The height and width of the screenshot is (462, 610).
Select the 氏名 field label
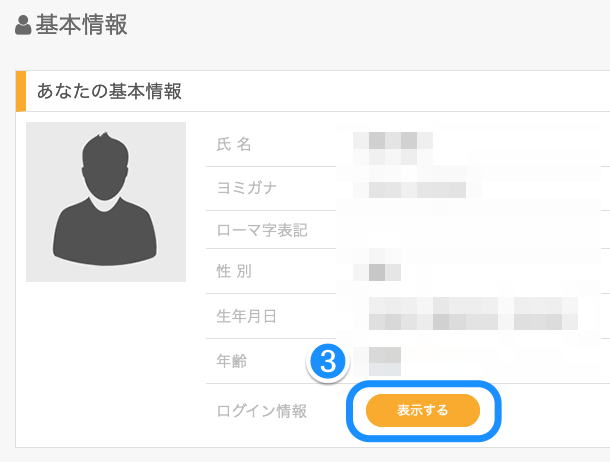tap(234, 144)
